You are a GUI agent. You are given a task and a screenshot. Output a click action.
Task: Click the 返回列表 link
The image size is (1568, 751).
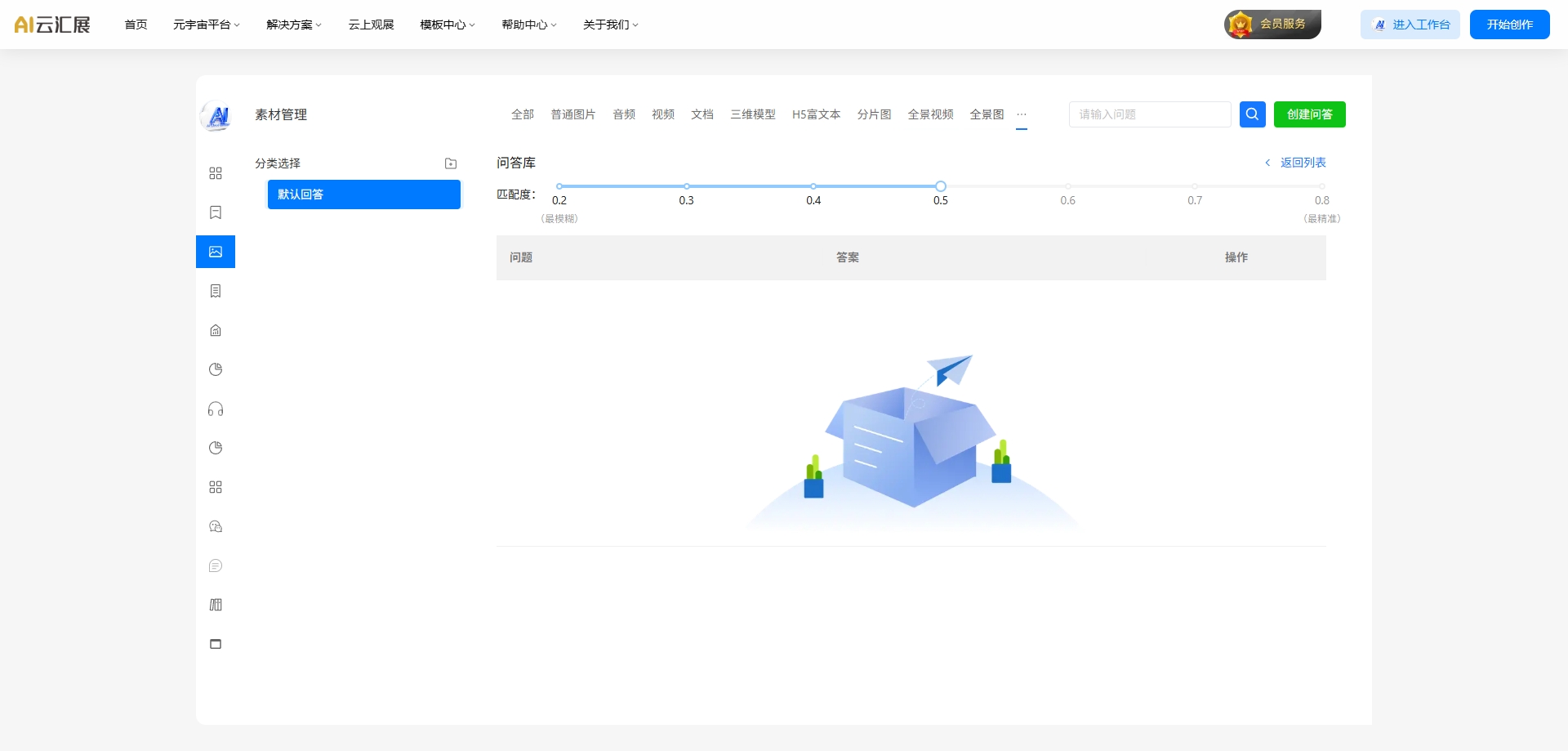pyautogui.click(x=1302, y=163)
